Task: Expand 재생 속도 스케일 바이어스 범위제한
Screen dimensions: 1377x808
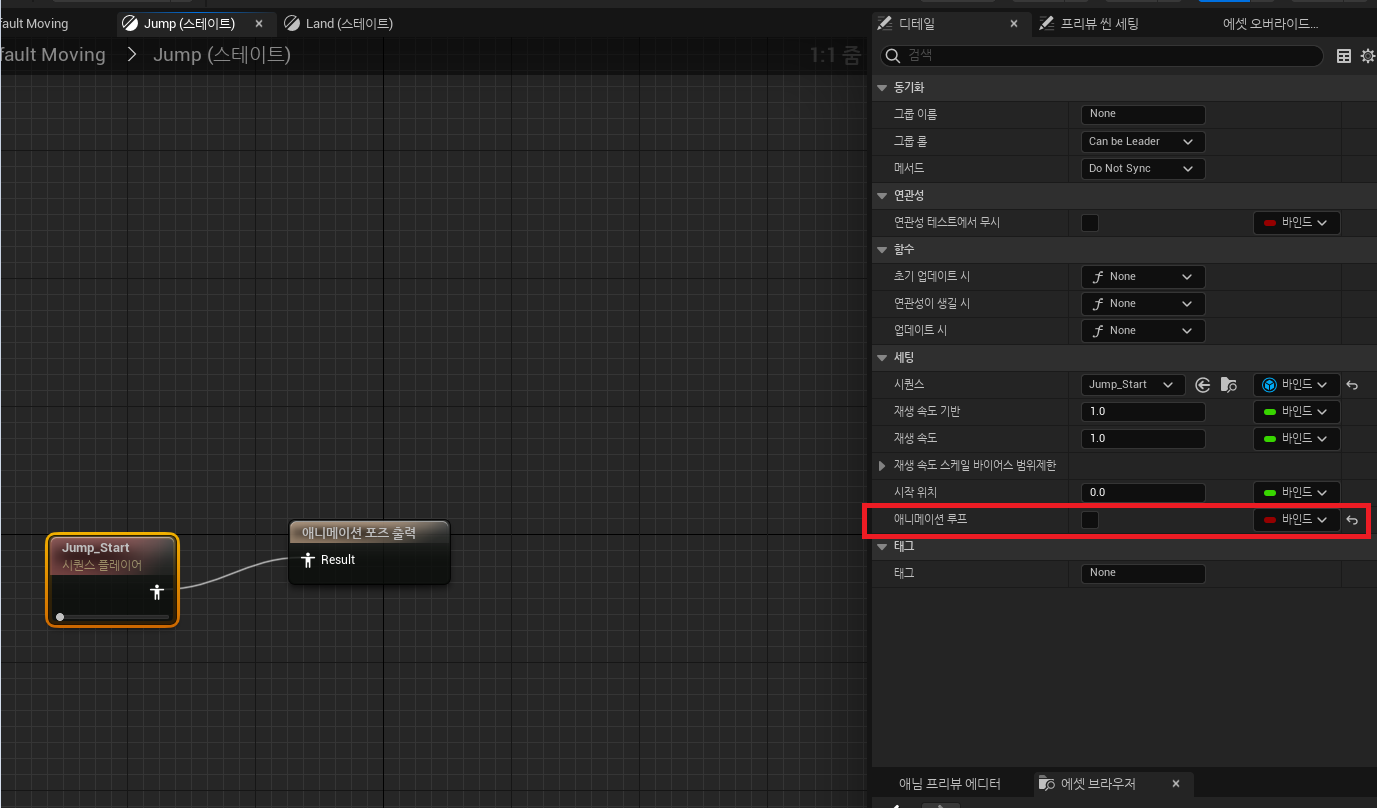Action: pos(882,466)
